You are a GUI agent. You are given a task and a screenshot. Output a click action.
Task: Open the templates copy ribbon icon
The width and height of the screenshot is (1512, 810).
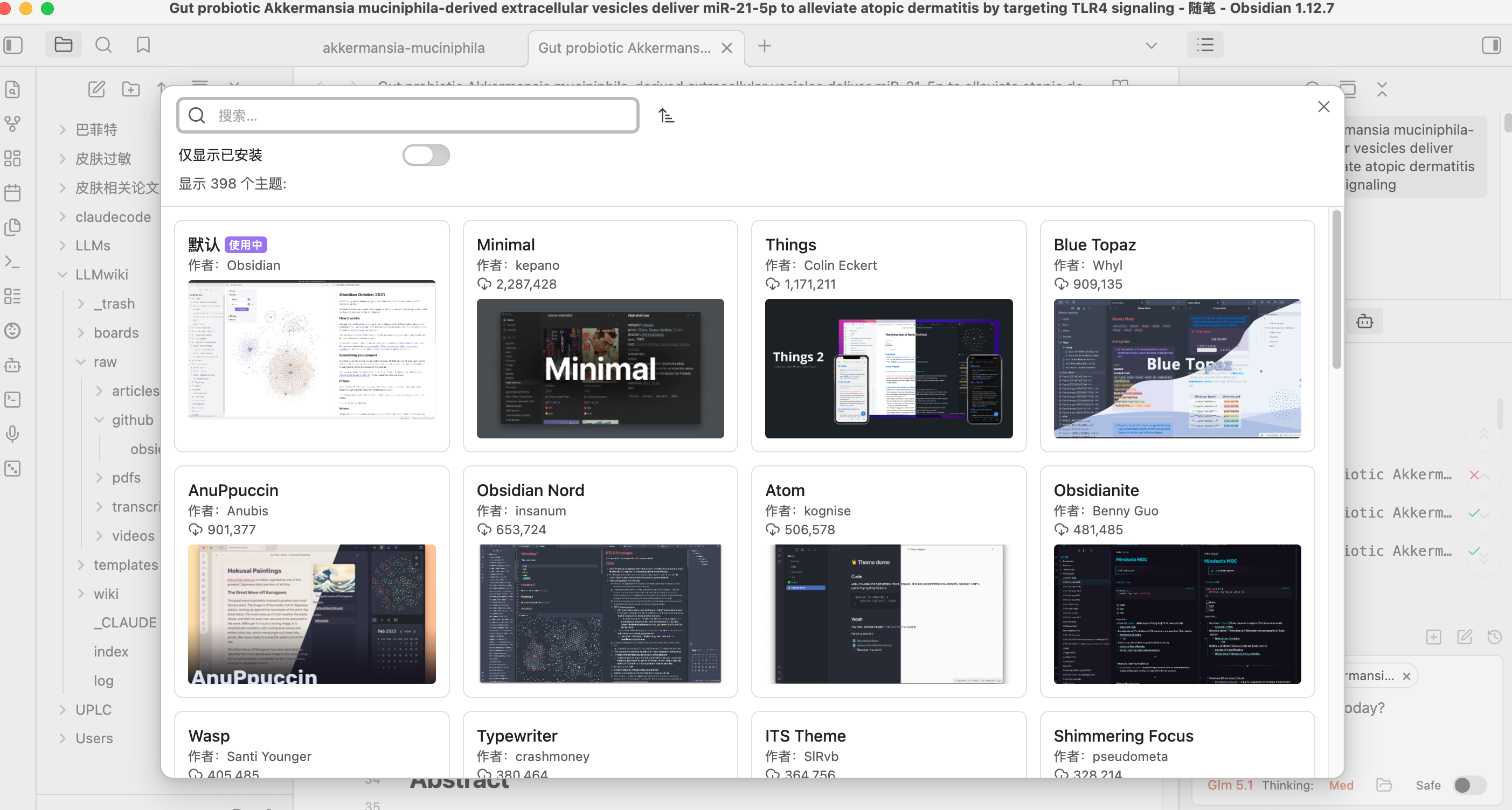12,227
